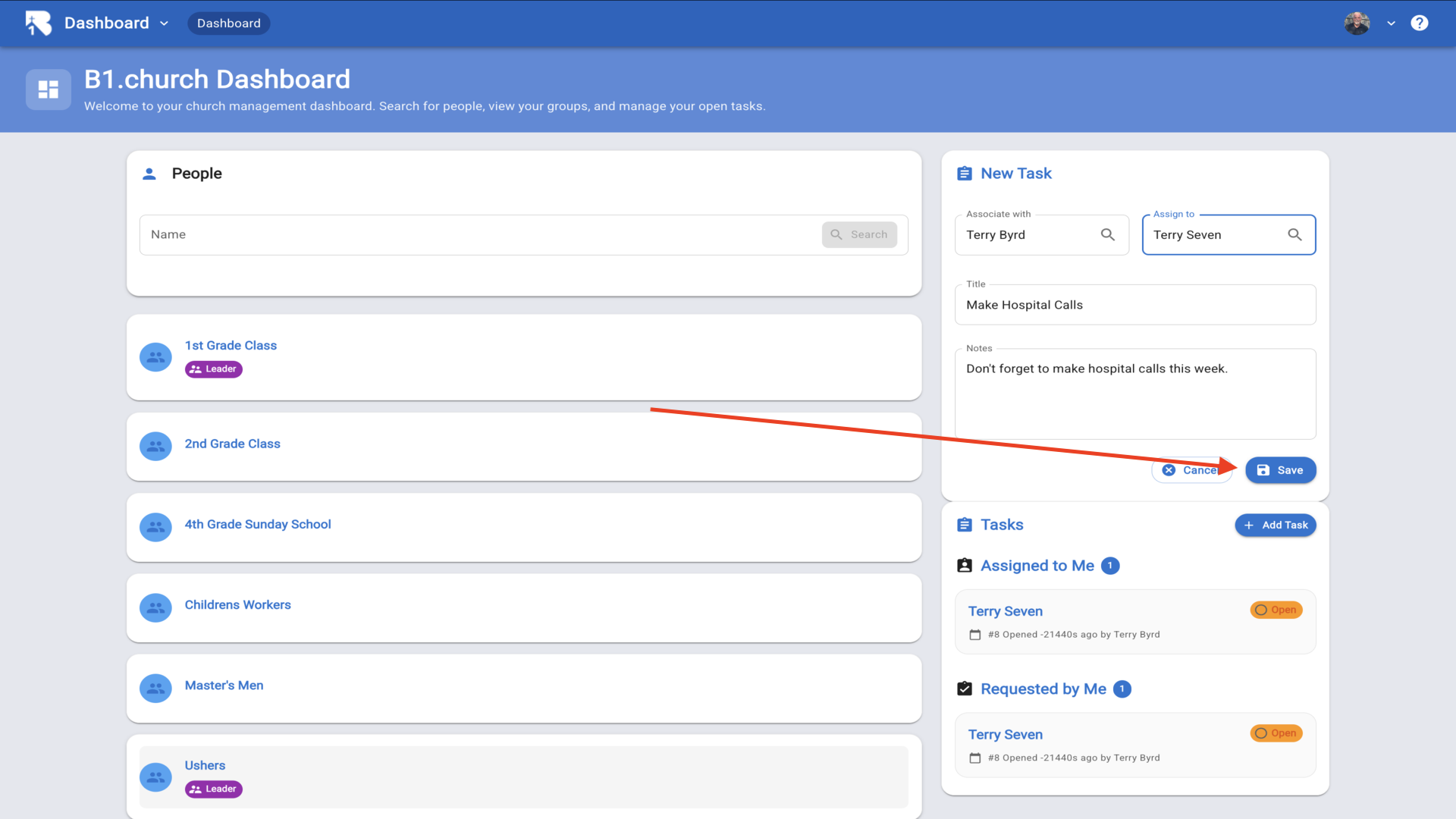The width and height of the screenshot is (1456, 819).
Task: Click the Associate with search magnifier icon
Action: [1107, 235]
